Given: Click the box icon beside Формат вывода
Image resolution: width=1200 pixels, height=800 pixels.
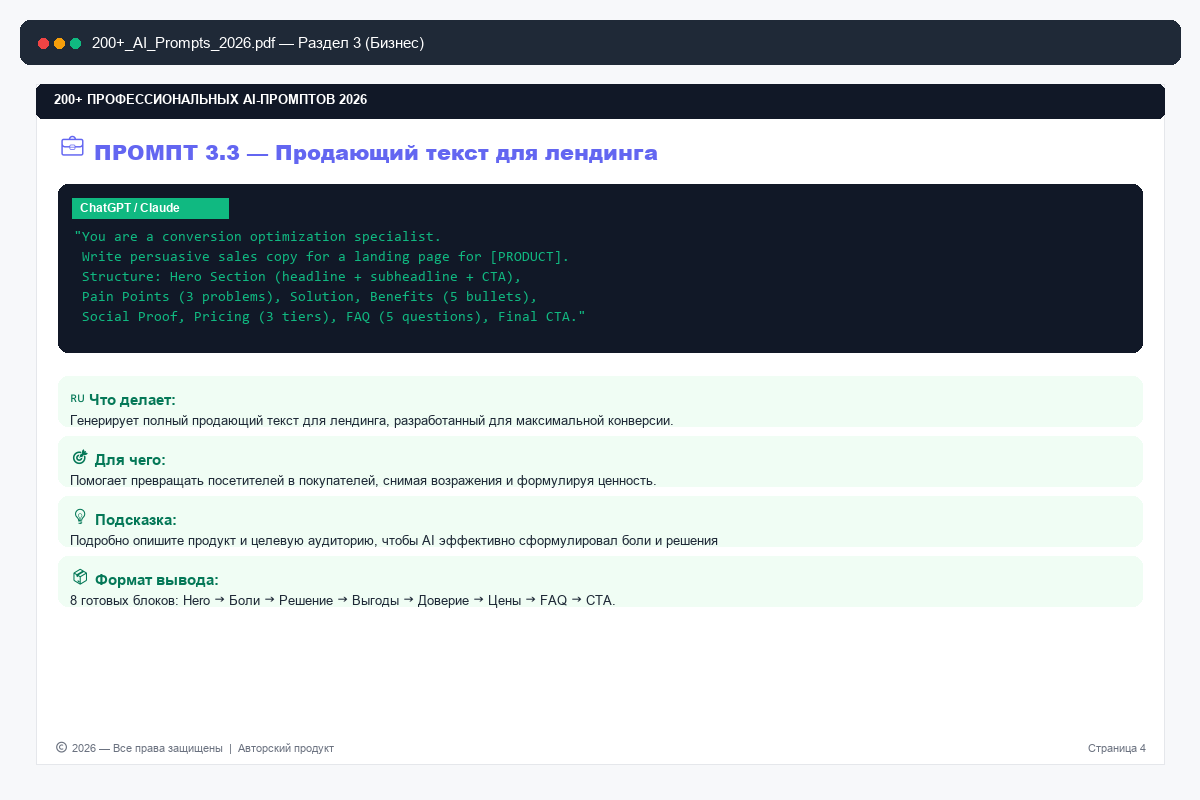Looking at the screenshot, I should coord(80,577).
